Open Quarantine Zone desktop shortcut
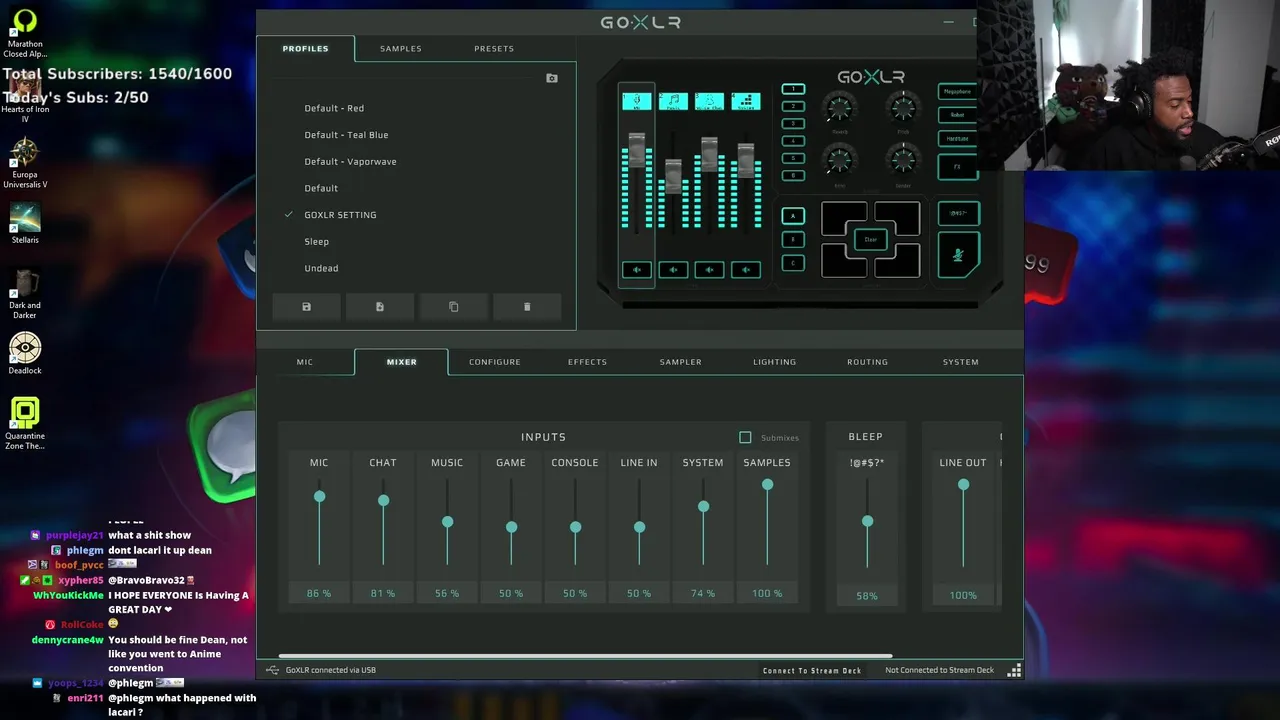Viewport: 1280px width, 720px height. 25,424
